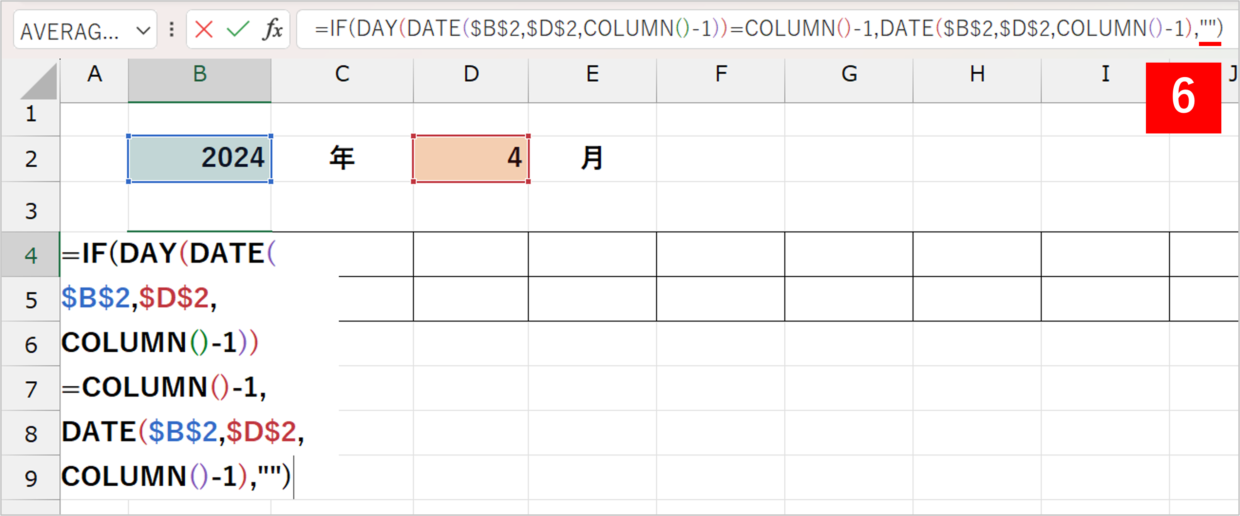Click cell E2 with the 月 label
The width and height of the screenshot is (1240, 516).
click(x=593, y=159)
